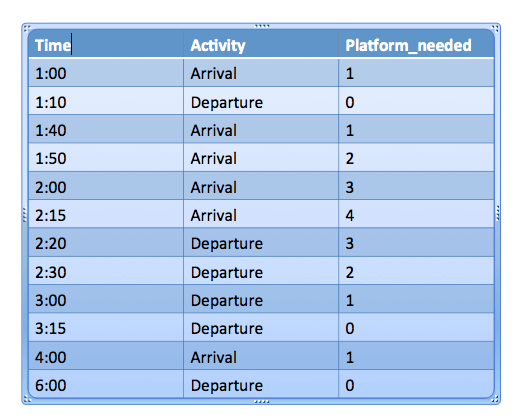527x420 pixels.
Task: Click the bottom-right table corner resize handle
Action: (495, 399)
